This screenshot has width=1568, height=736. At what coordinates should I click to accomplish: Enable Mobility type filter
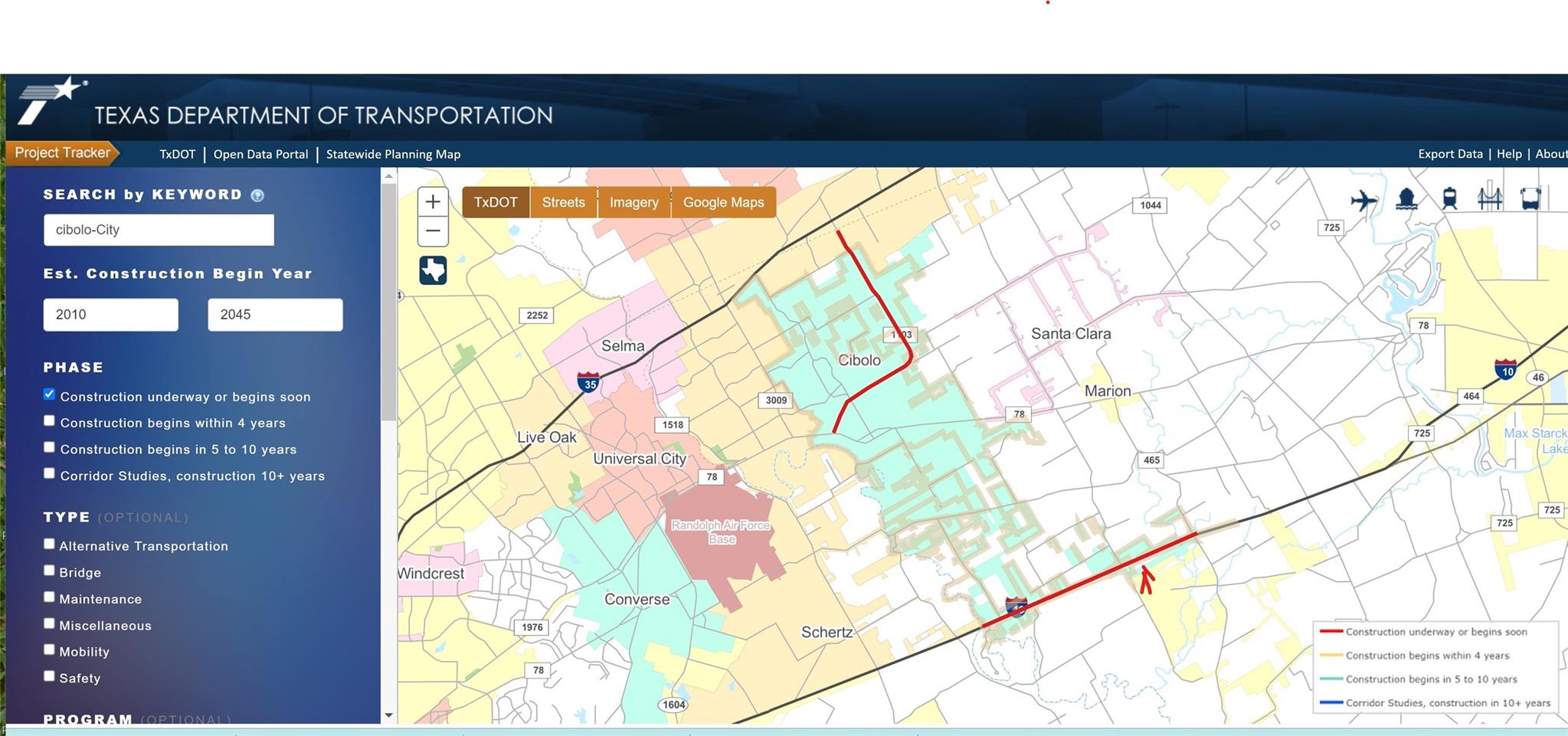(49, 649)
